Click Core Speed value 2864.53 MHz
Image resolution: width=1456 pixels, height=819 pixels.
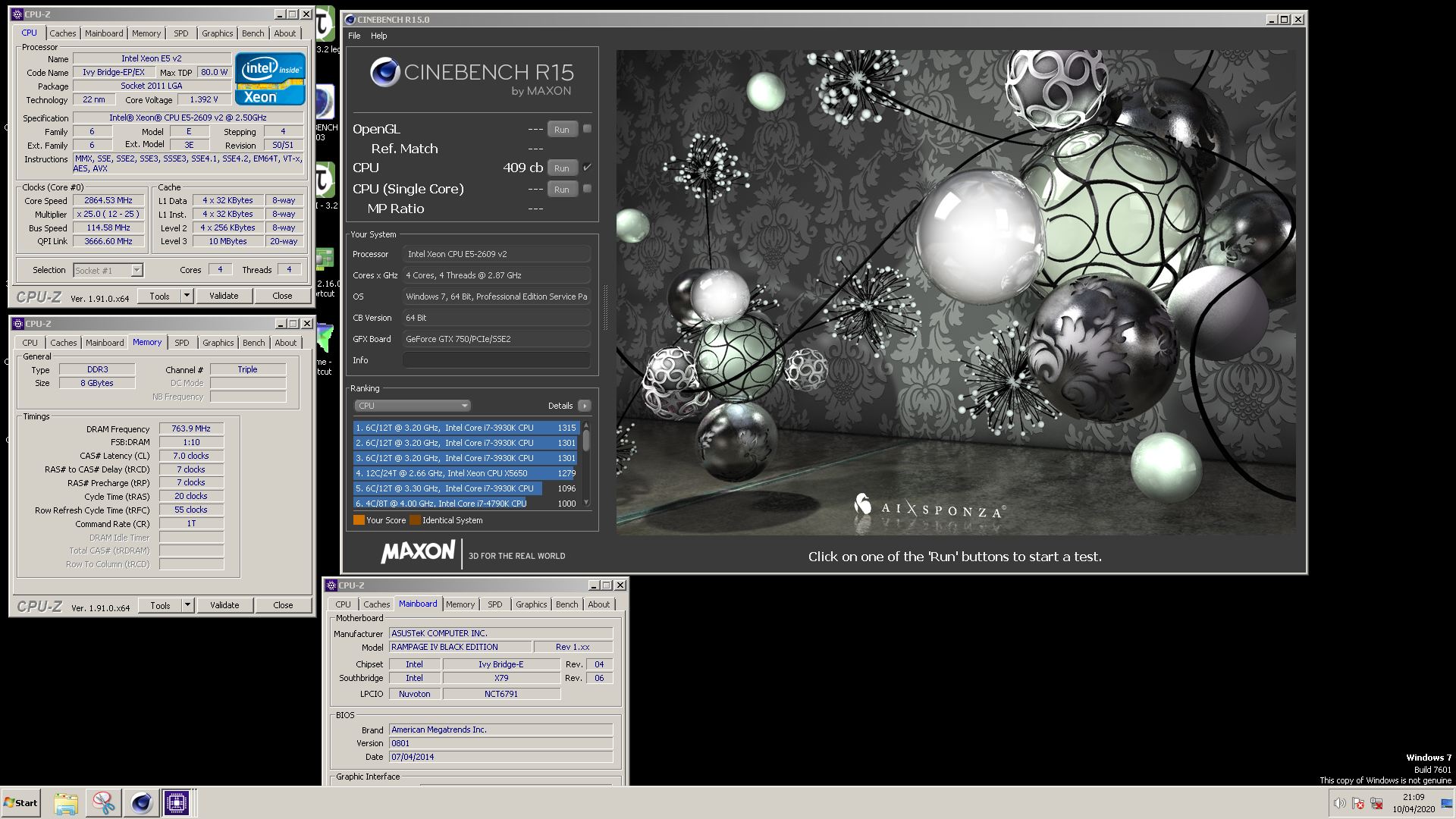(108, 200)
